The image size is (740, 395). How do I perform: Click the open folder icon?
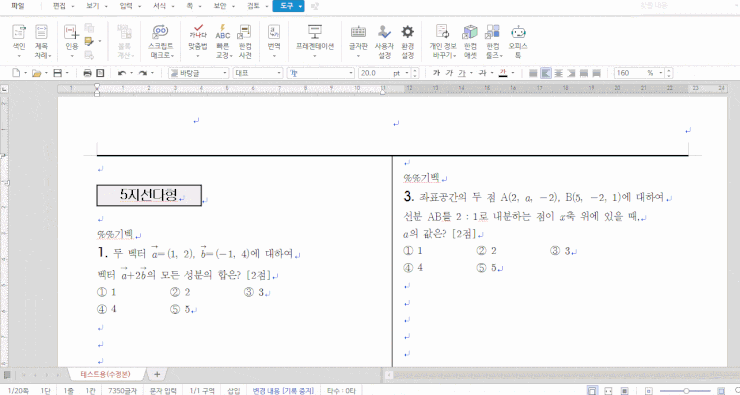click(x=36, y=73)
